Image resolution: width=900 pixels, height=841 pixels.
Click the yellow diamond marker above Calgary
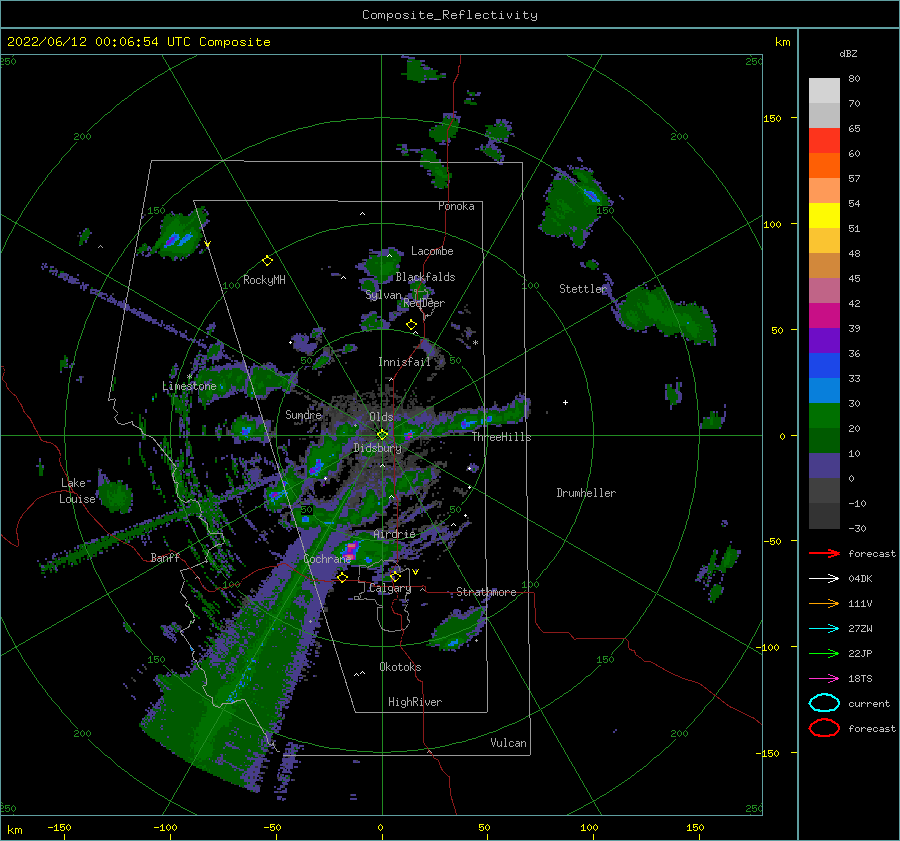coord(395,576)
